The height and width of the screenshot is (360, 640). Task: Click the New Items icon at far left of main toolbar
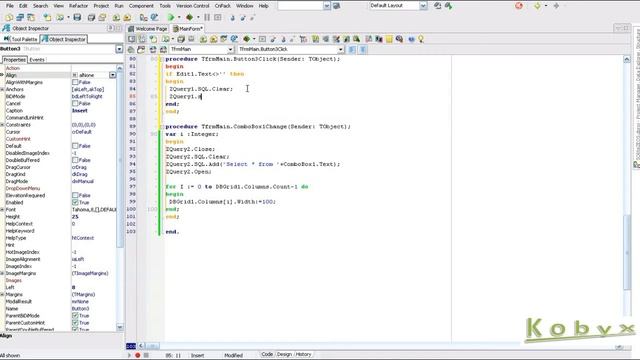9,17
